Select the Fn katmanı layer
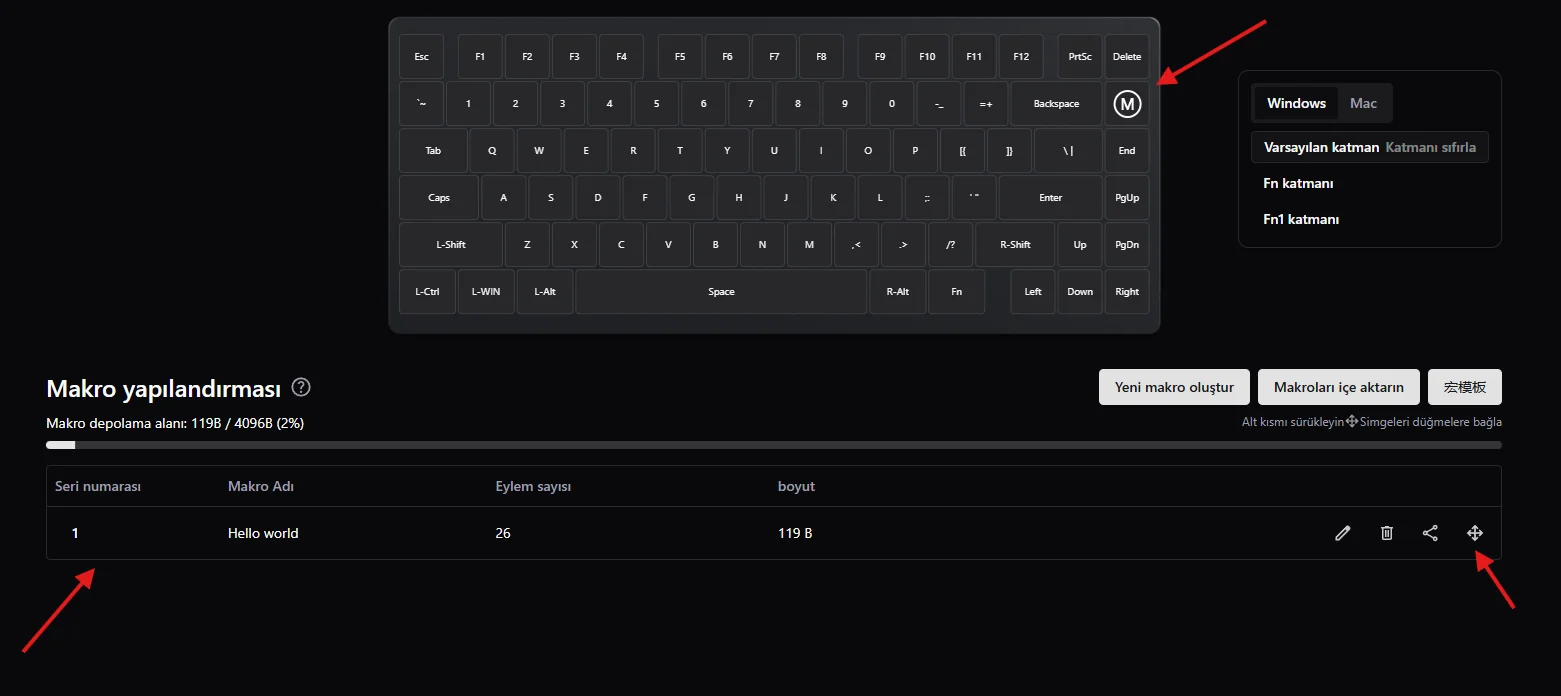 1298,183
